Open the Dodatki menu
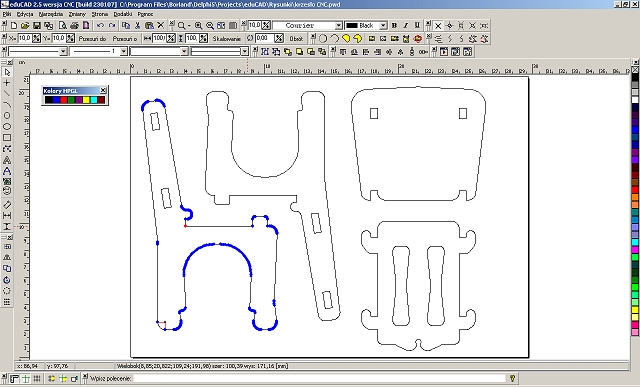The image size is (640, 387). pyautogui.click(x=123, y=14)
